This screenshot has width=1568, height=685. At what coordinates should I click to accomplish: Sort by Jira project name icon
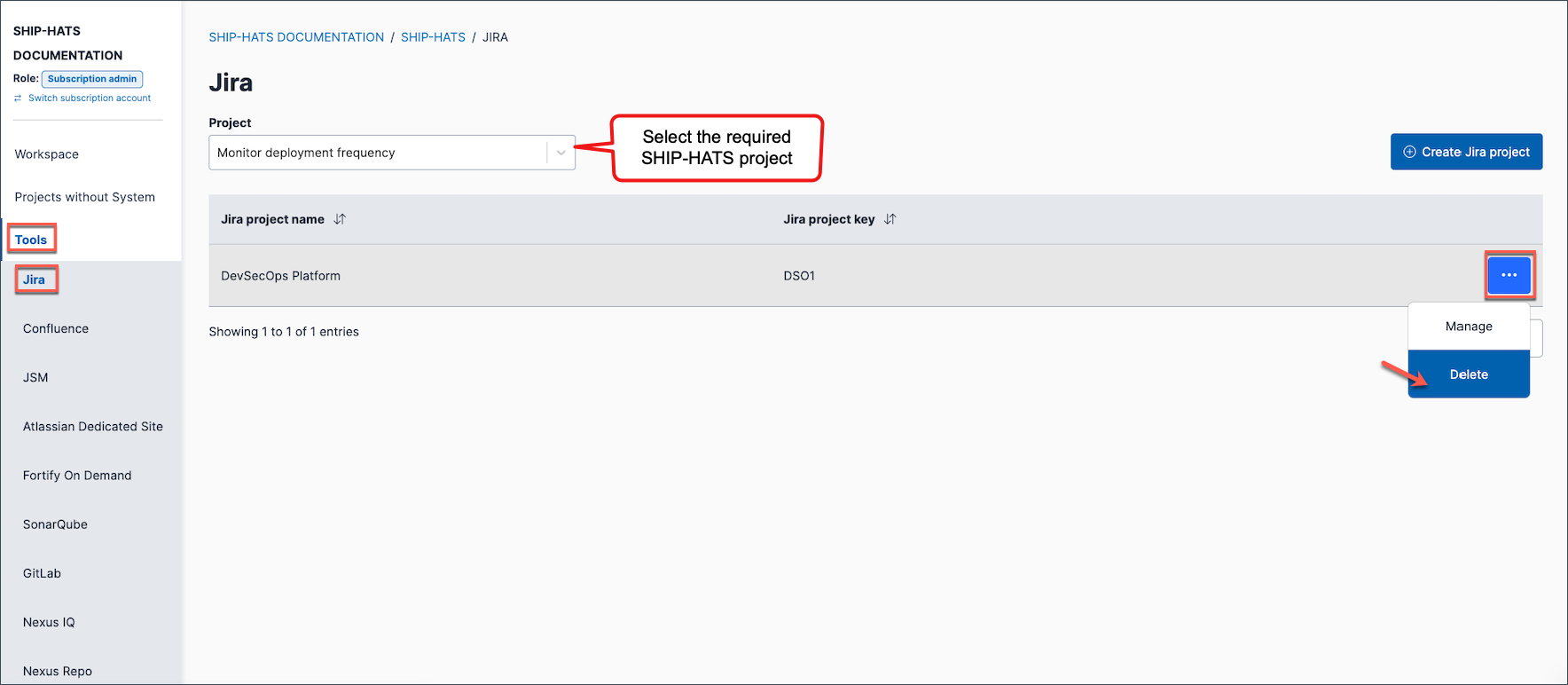click(340, 219)
